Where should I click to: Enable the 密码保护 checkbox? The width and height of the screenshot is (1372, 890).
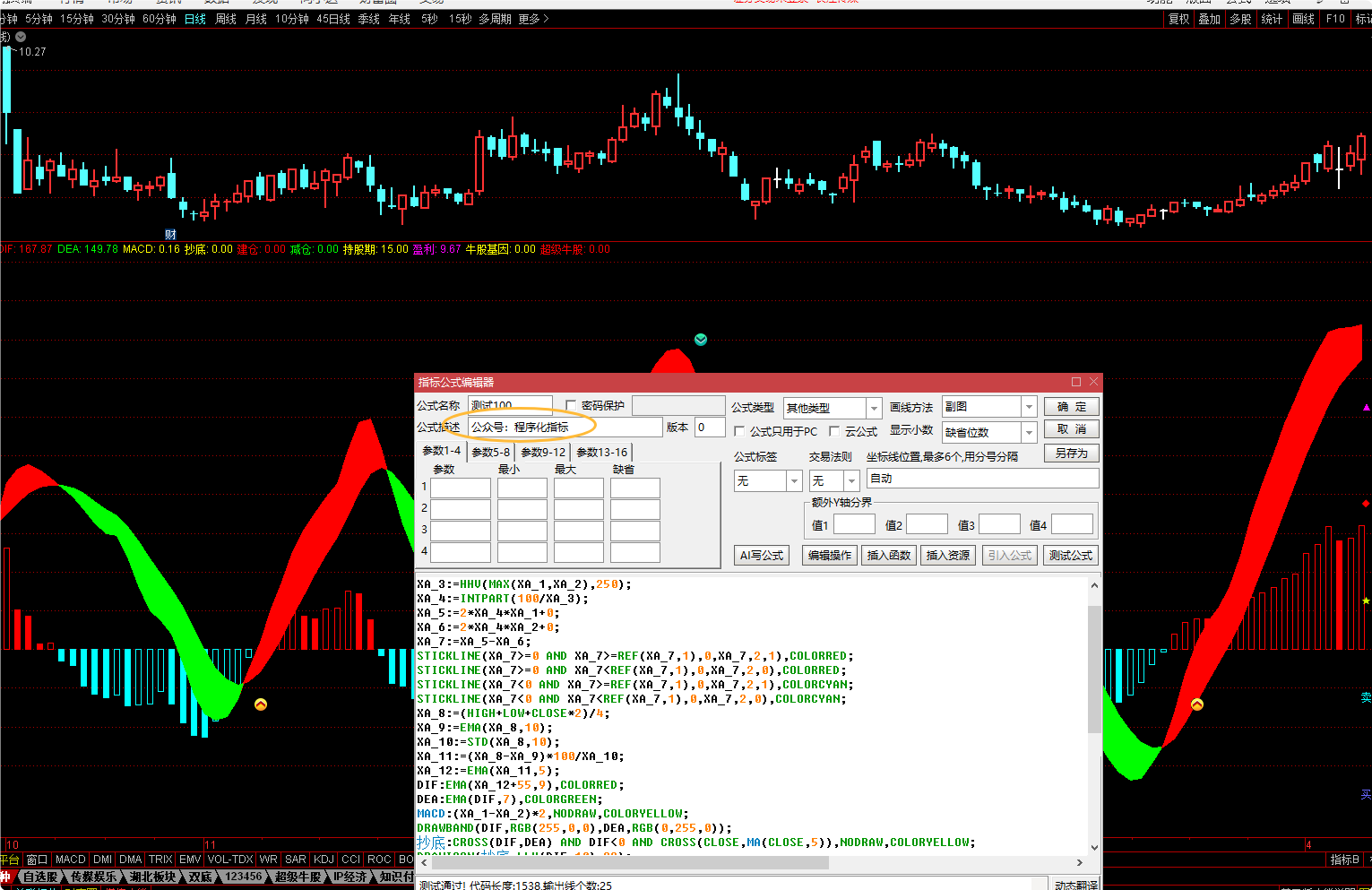tap(571, 406)
